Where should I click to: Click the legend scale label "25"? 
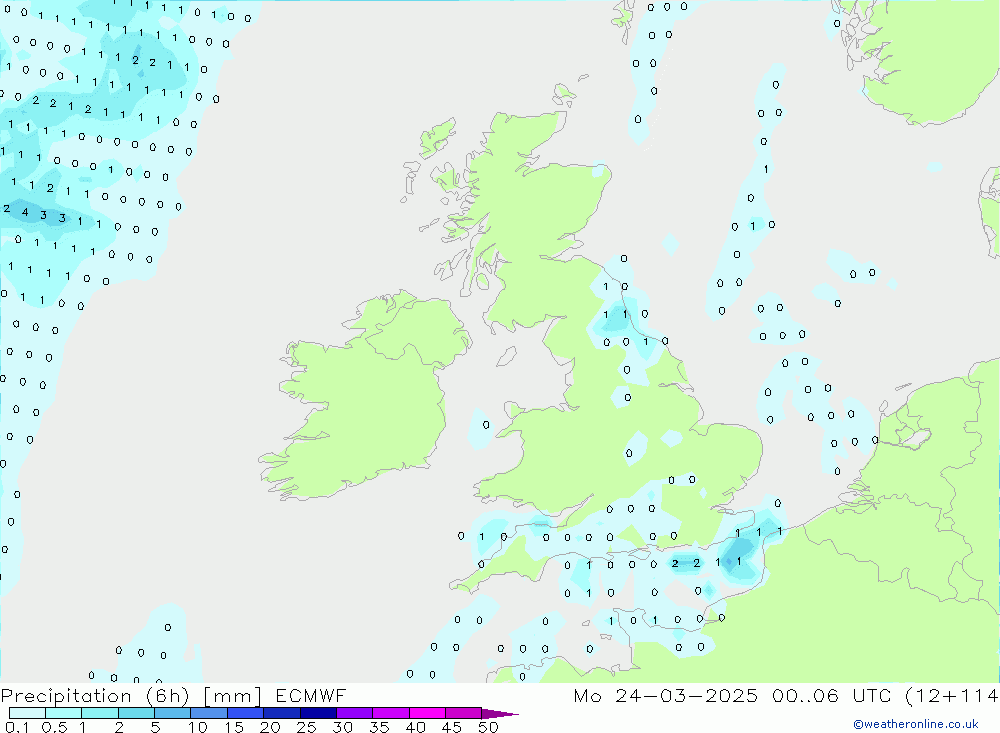point(306,727)
